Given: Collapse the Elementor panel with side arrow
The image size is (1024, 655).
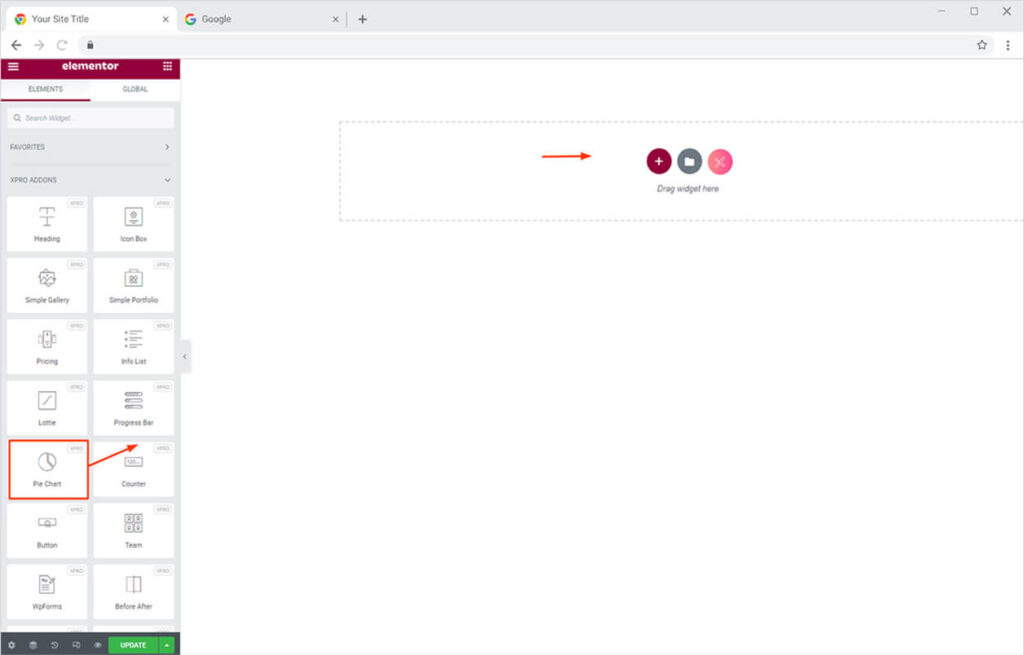Looking at the screenshot, I should click(x=185, y=356).
